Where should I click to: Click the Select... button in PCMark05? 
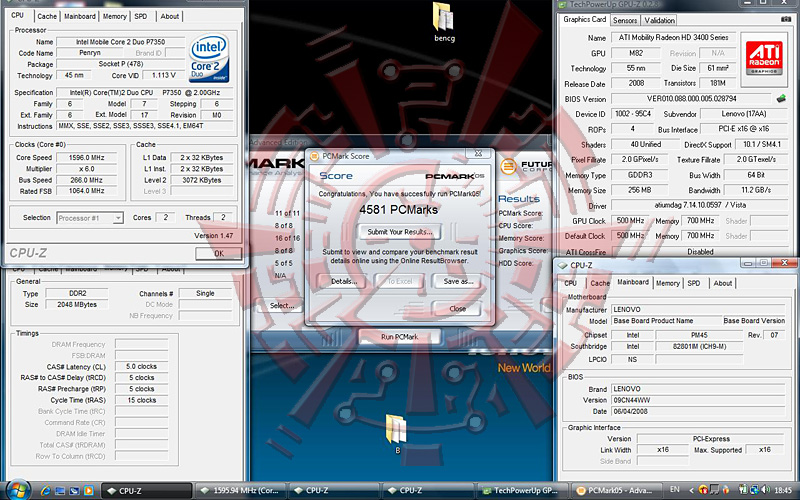[x=282, y=306]
